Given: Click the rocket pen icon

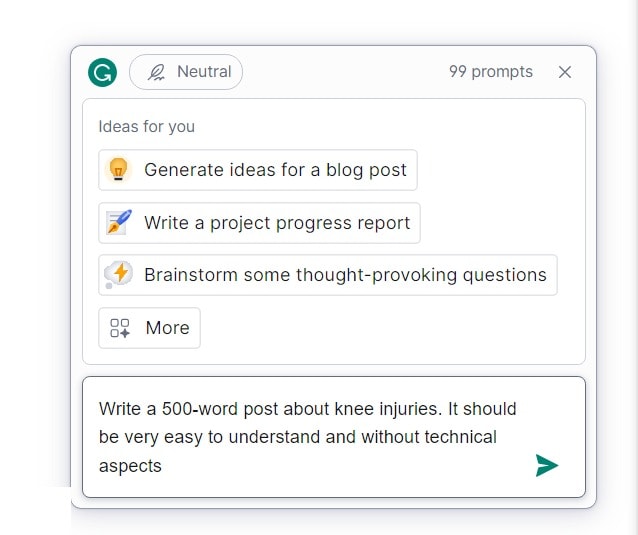Looking at the screenshot, I should click(119, 223).
